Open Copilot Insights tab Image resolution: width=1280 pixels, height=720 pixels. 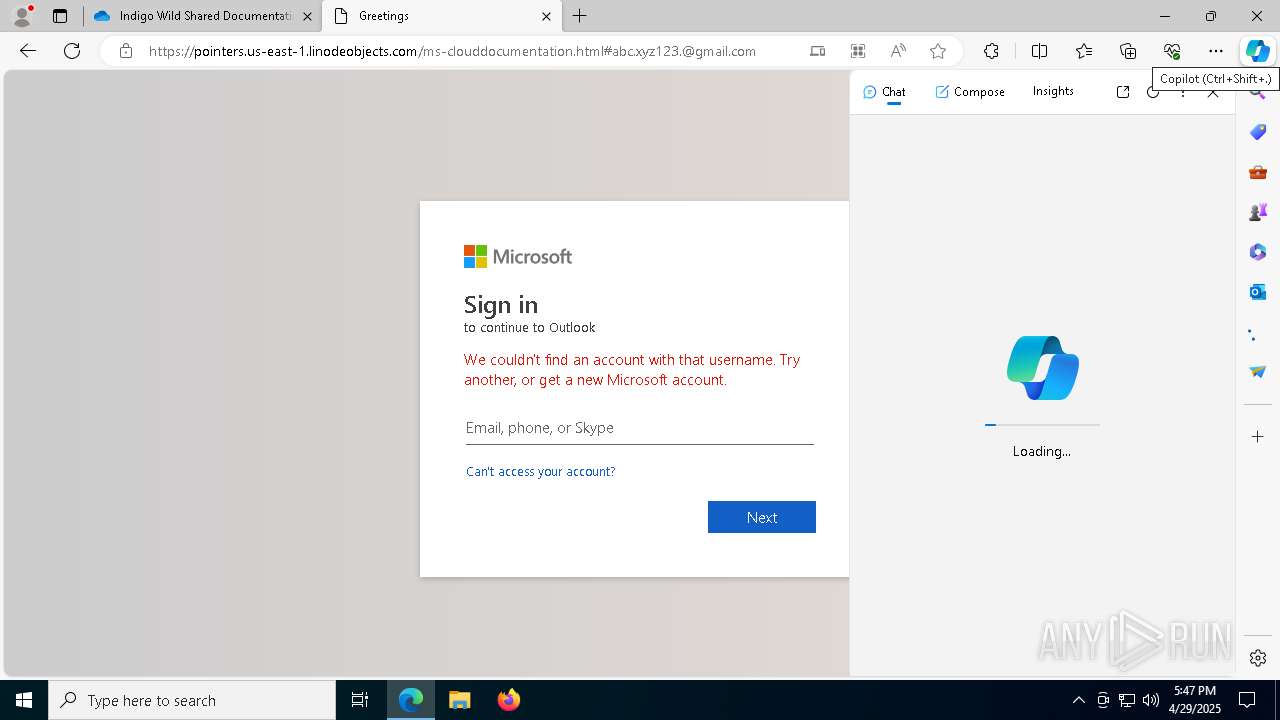click(x=1053, y=91)
